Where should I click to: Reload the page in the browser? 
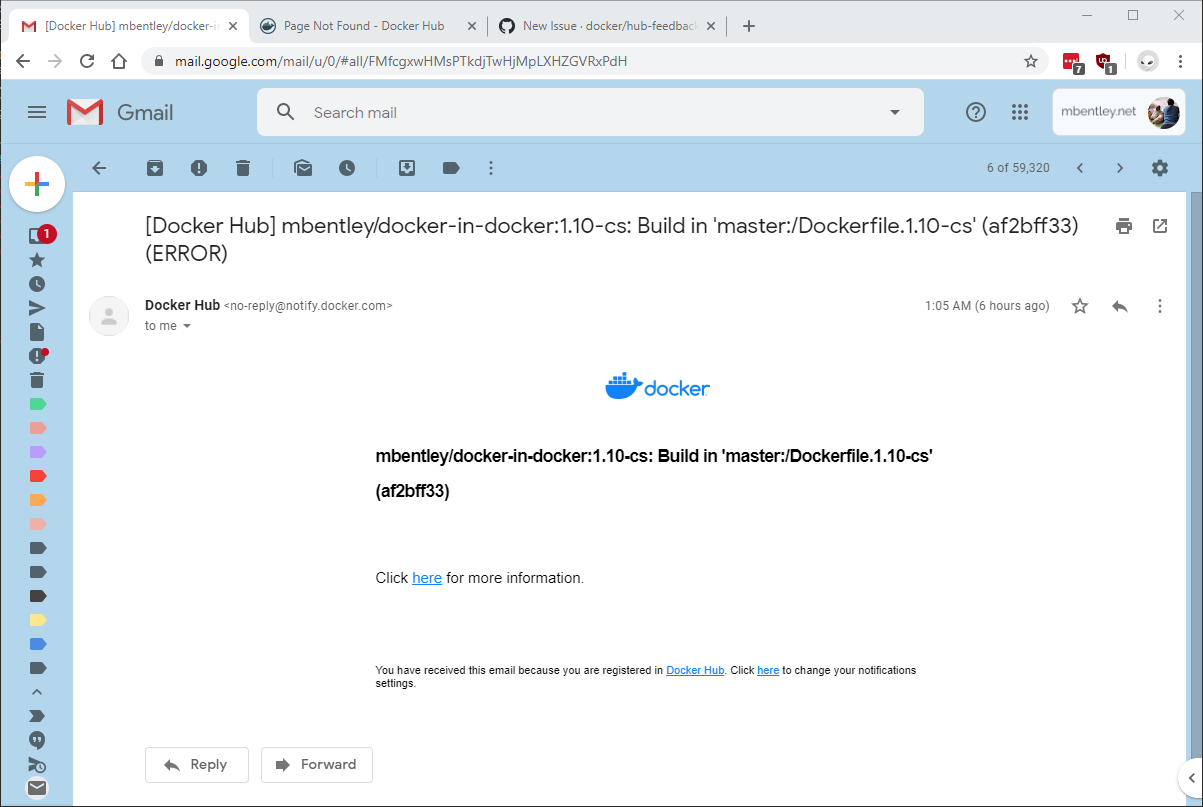coord(87,61)
